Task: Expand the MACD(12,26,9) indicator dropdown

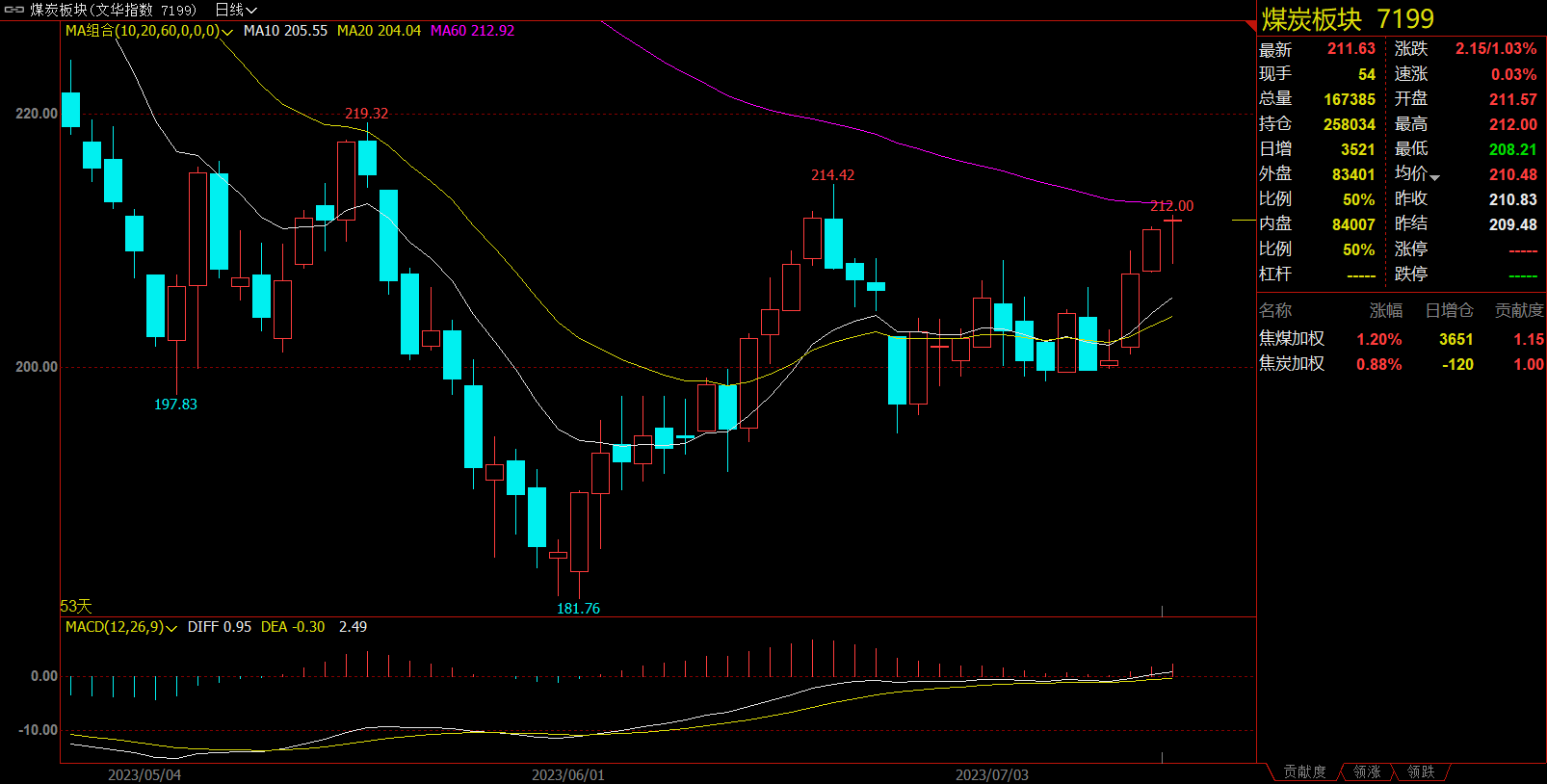Action: [171, 628]
